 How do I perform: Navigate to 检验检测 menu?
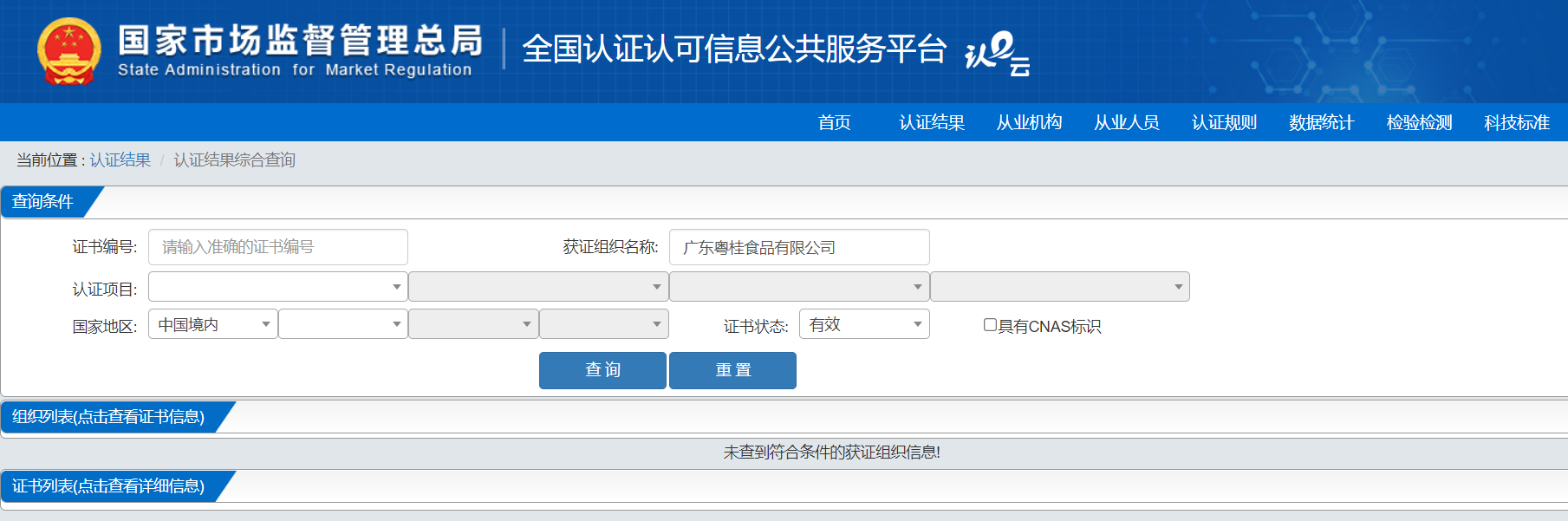click(x=1419, y=122)
